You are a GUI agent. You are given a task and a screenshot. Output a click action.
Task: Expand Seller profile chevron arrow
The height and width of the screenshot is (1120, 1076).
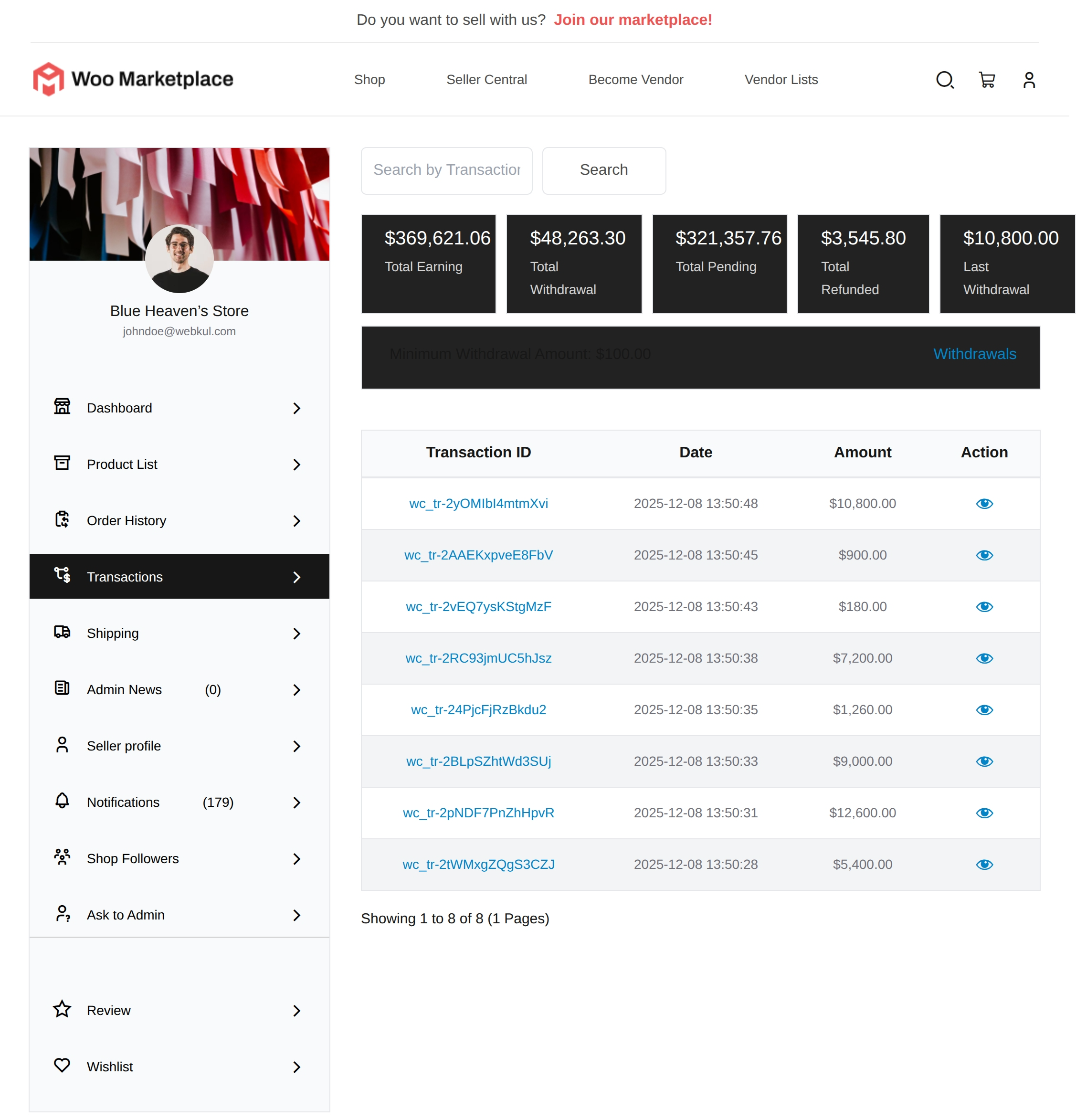point(296,746)
